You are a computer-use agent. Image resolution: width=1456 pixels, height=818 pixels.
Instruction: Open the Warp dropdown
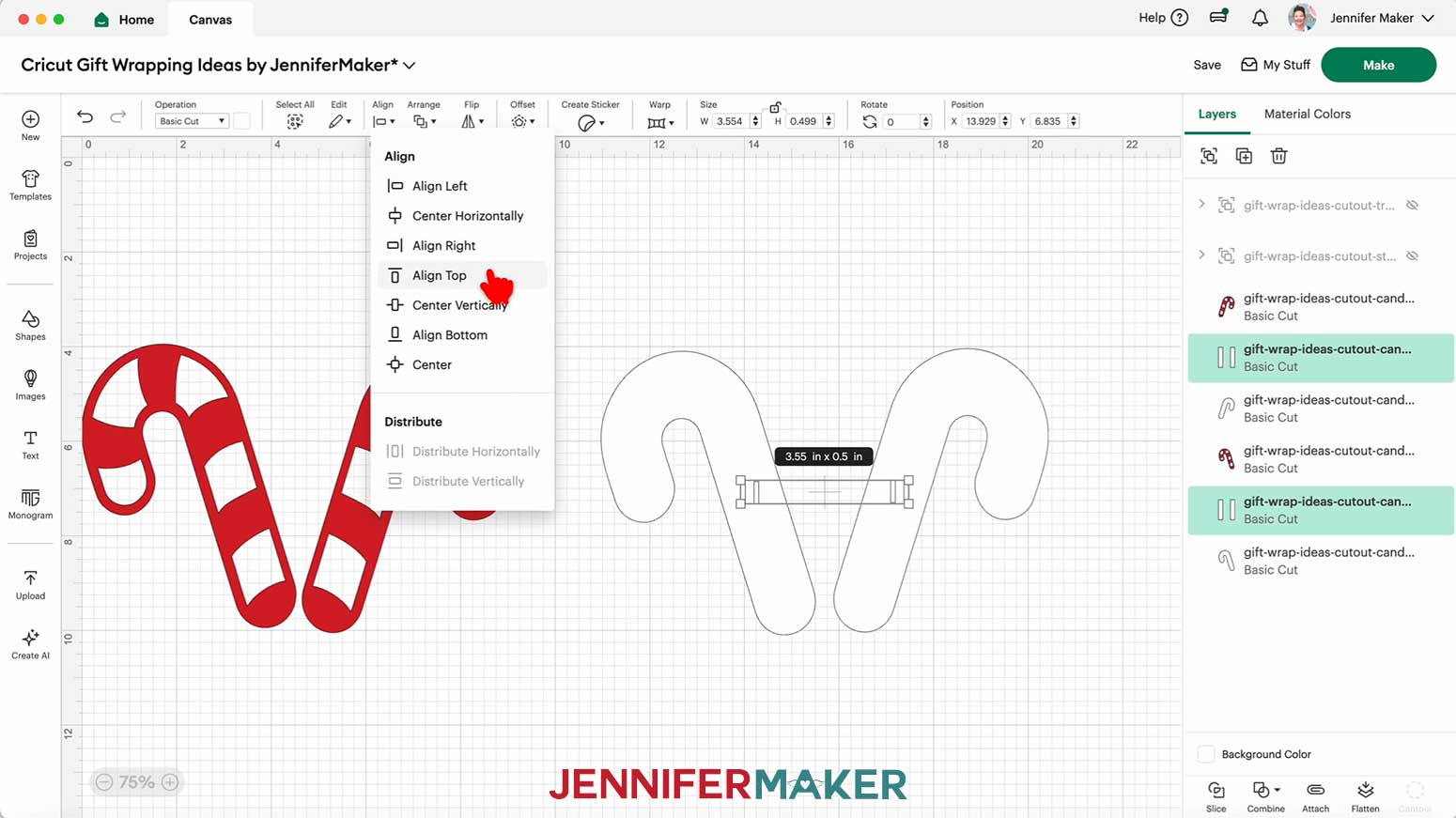[x=660, y=122]
